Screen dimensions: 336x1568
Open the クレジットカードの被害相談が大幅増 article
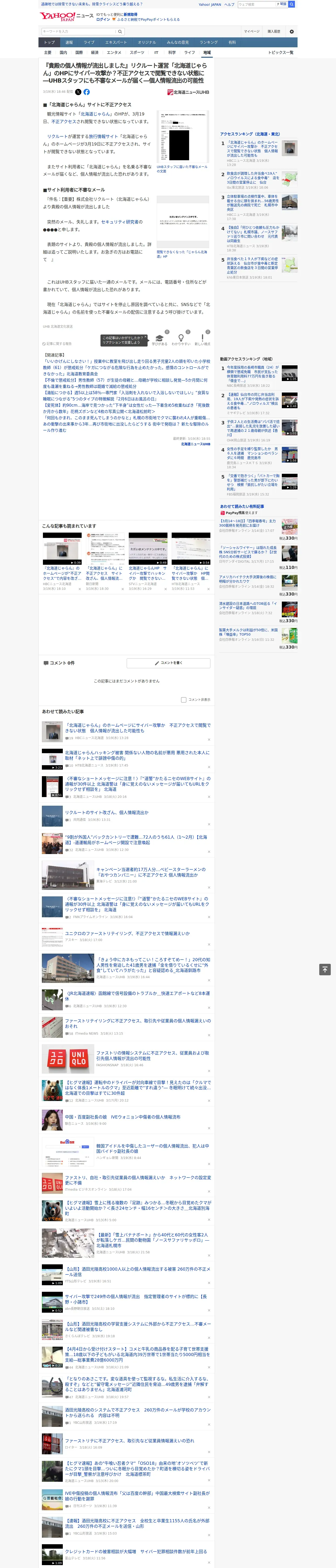(136, 1552)
